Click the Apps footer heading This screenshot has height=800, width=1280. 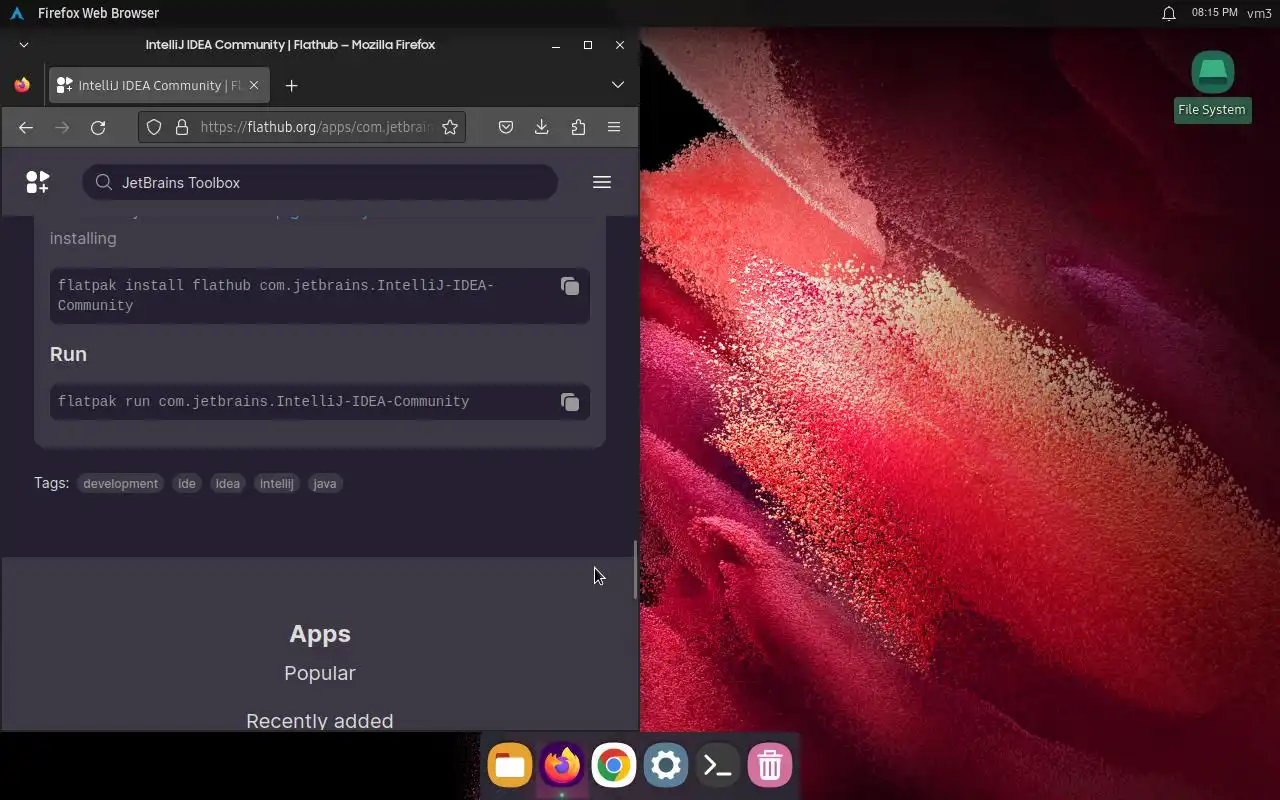click(320, 634)
